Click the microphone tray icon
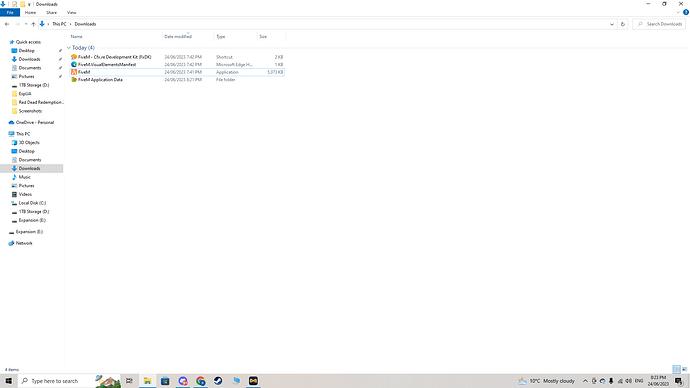Screen dimensions: 690x388 (611, 381)
